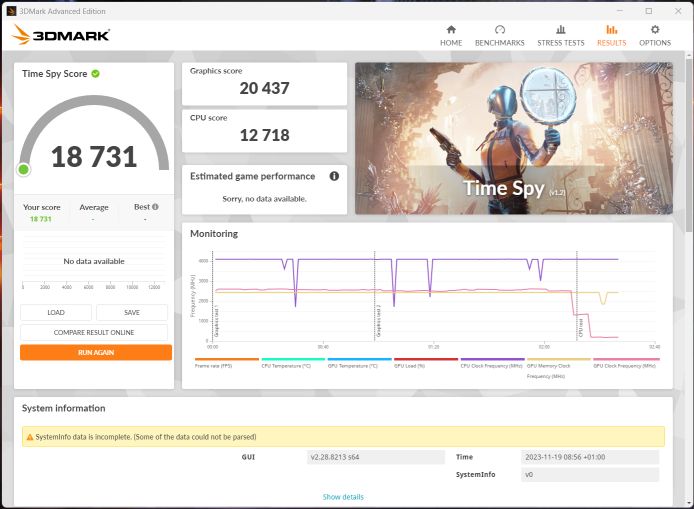
Task: Click the SystemInfo value v0
Action: point(590,474)
